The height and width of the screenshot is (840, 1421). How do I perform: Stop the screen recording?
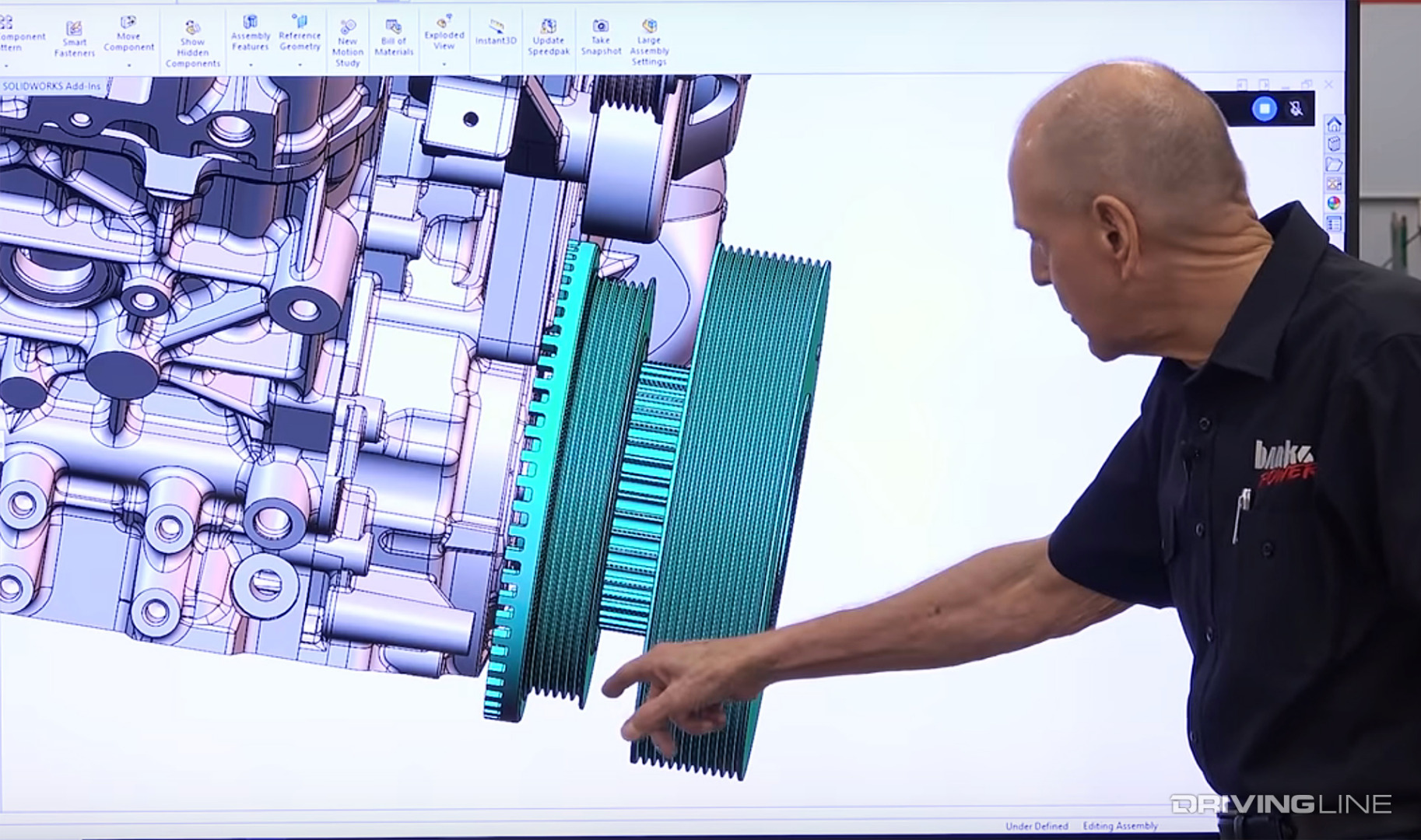point(1265,109)
